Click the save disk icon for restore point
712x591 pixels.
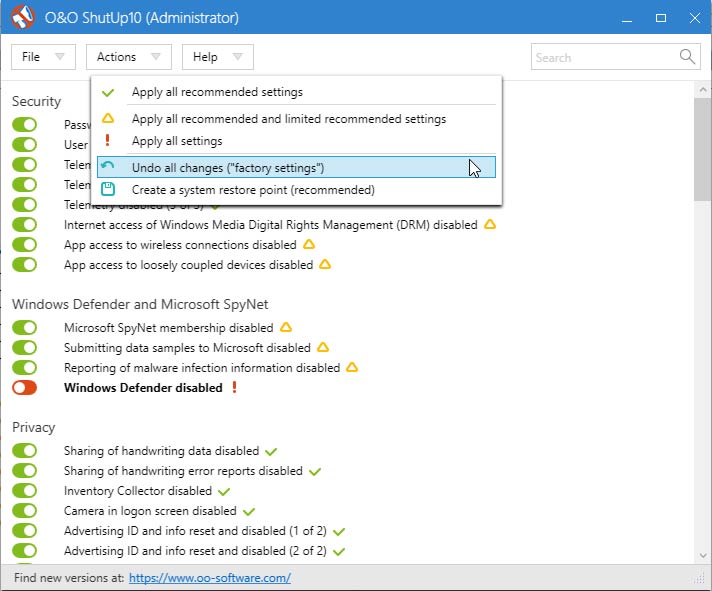108,189
